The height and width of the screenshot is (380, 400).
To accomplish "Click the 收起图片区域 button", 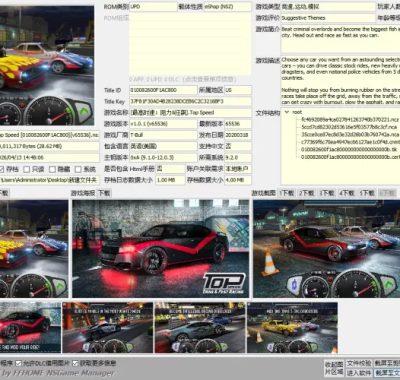I will point(334,368).
